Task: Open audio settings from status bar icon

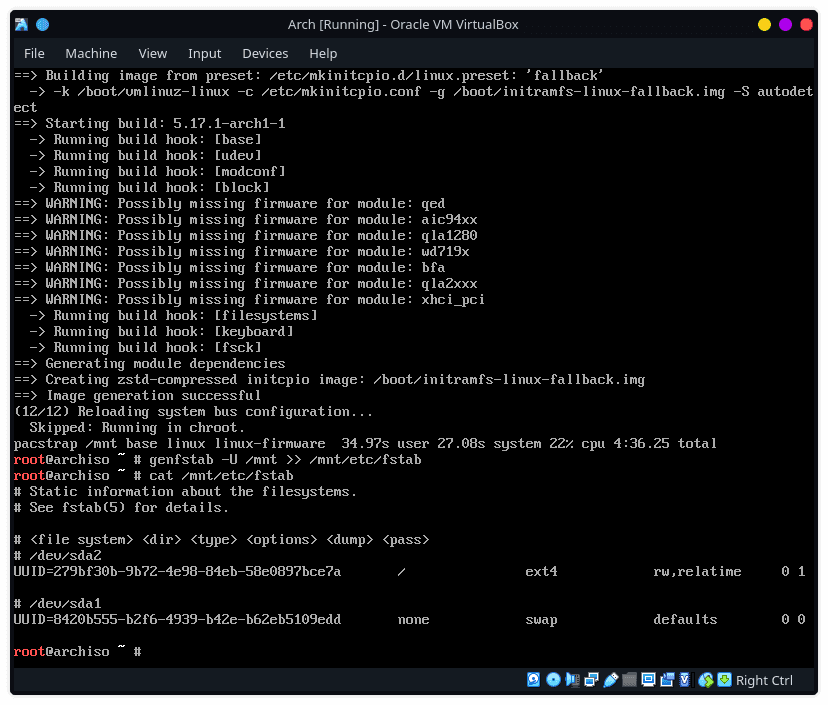Action: coord(572,680)
